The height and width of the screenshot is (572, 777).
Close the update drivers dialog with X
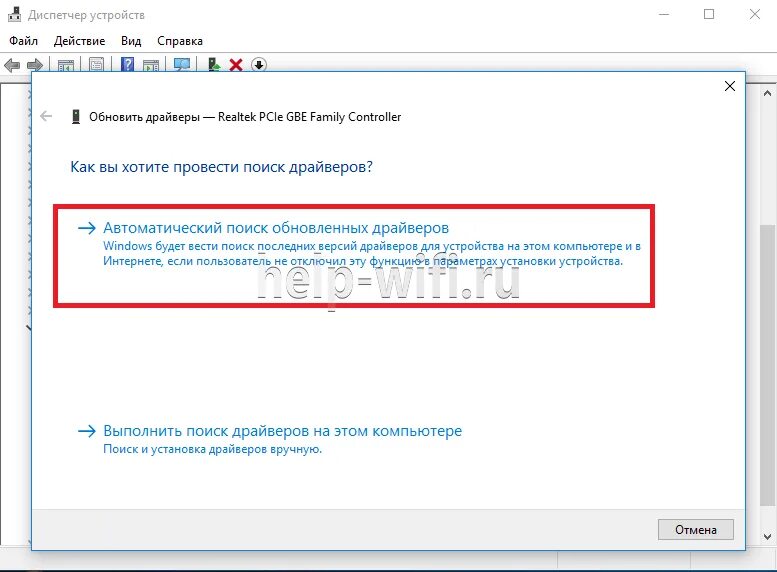(x=729, y=86)
